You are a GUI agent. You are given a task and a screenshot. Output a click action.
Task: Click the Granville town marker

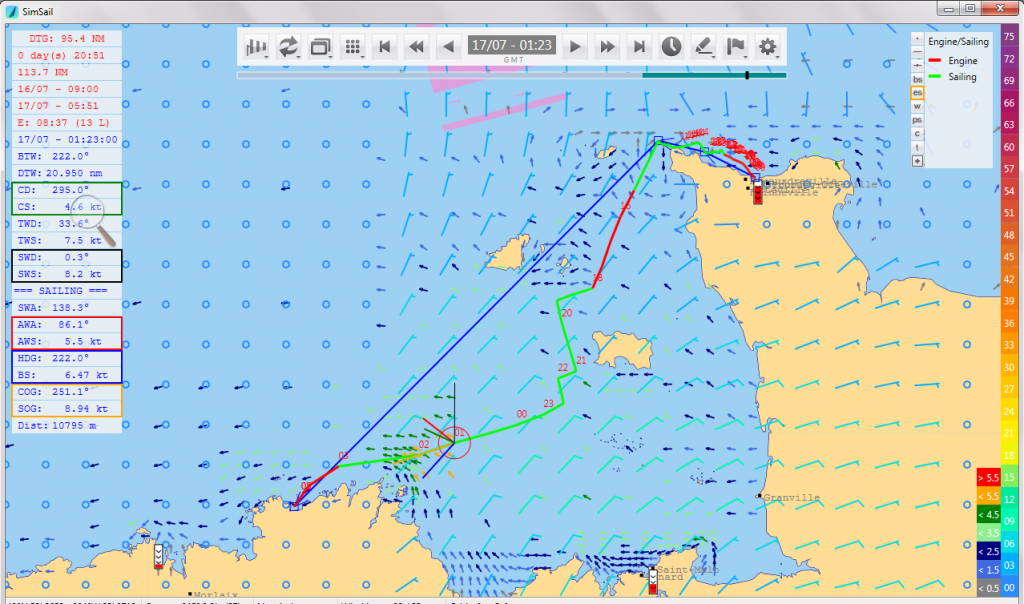[x=758, y=497]
